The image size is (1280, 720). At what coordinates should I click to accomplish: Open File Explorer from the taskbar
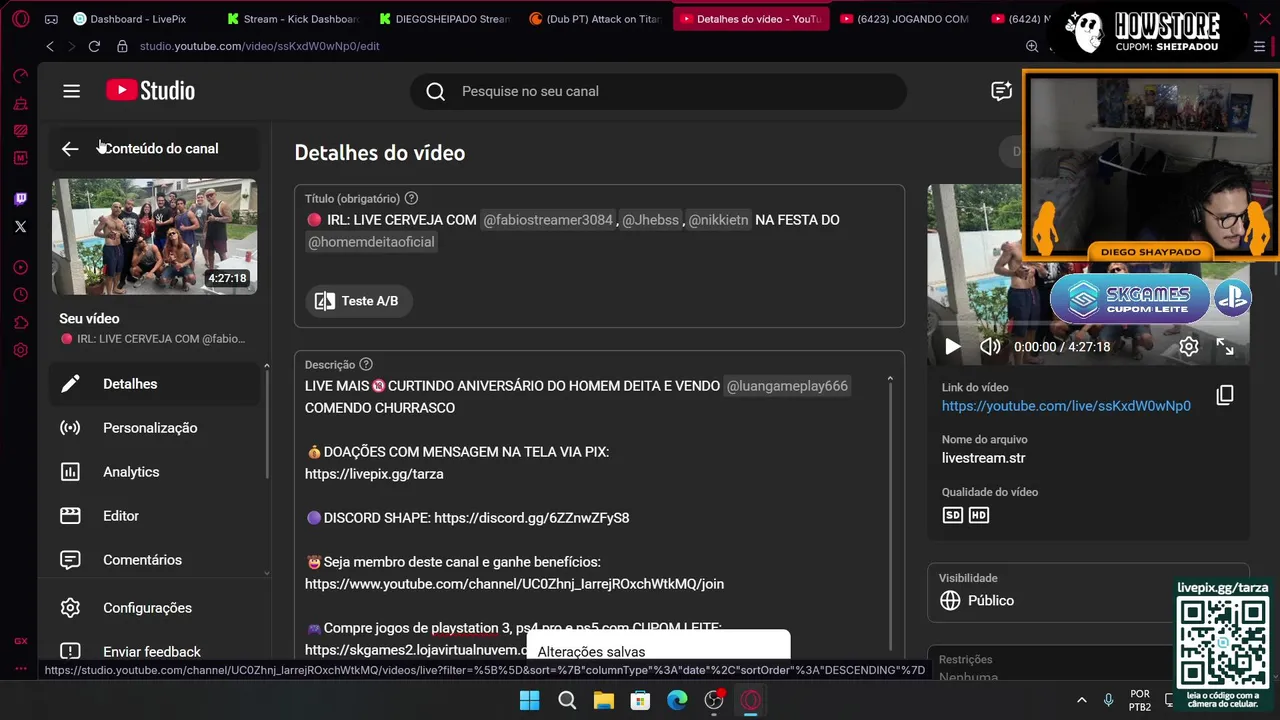(x=604, y=700)
